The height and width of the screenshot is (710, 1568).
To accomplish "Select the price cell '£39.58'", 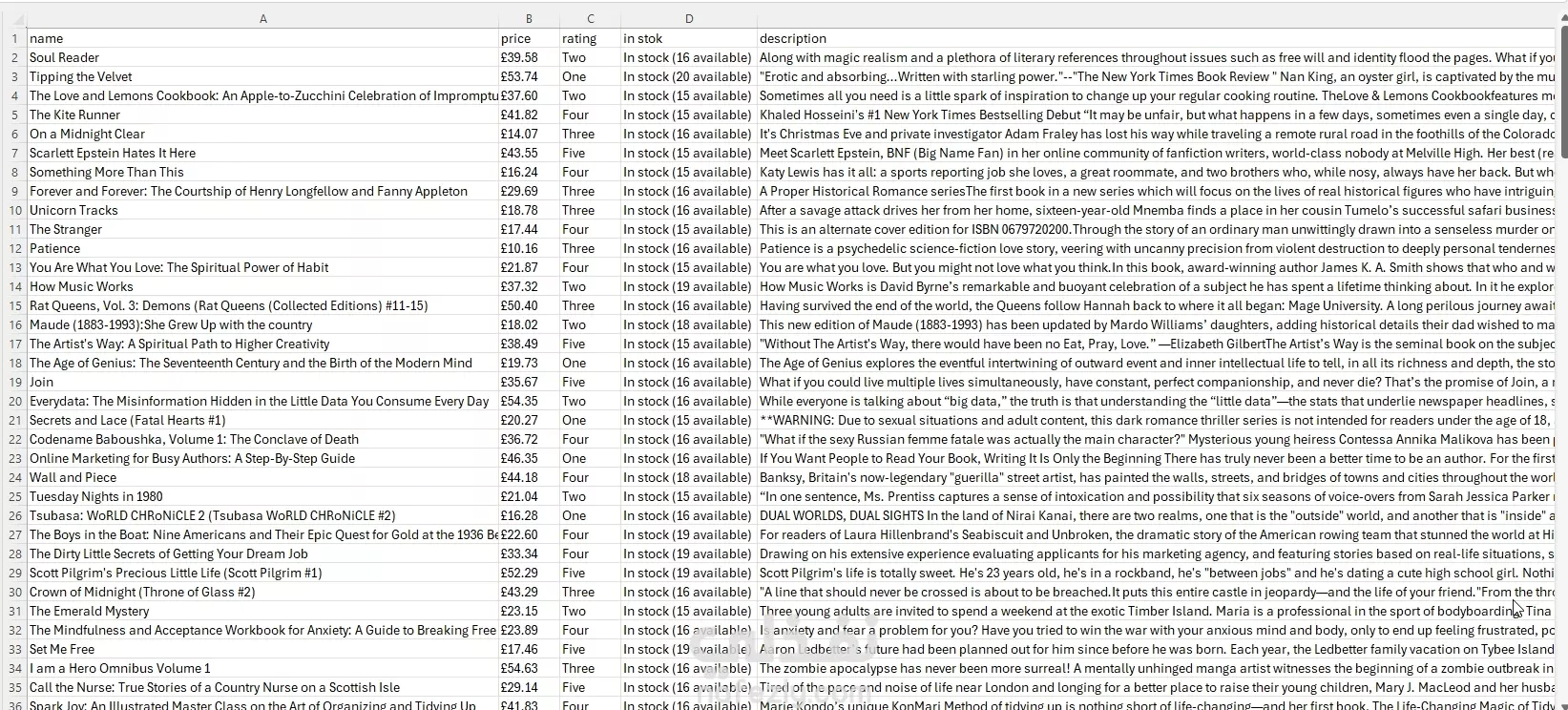I will 529,57.
